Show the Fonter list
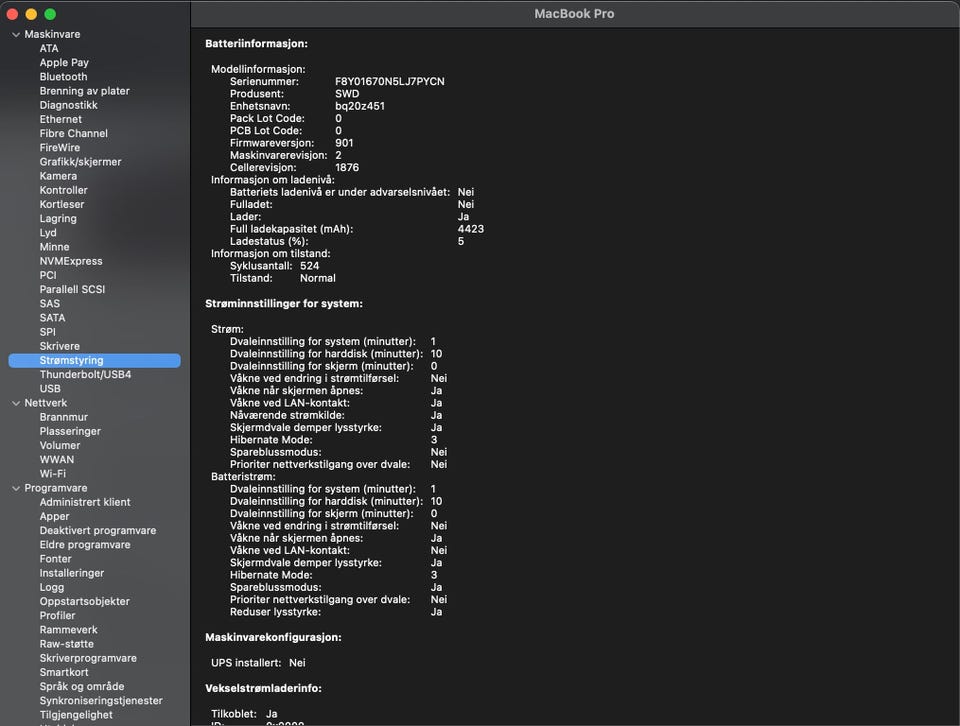 click(55, 559)
